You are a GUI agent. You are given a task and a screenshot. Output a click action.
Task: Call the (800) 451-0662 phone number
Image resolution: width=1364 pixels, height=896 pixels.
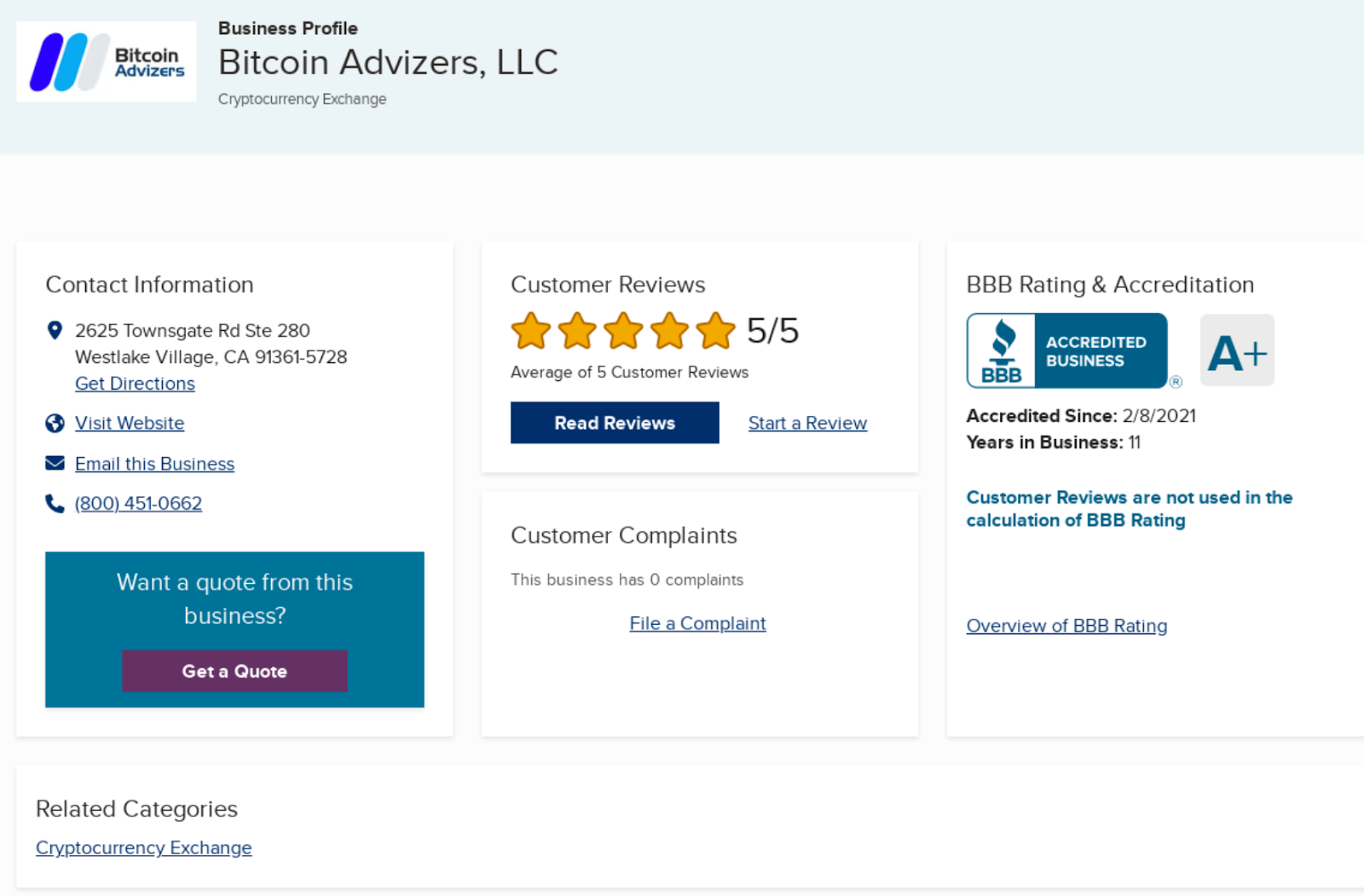pyautogui.click(x=138, y=504)
